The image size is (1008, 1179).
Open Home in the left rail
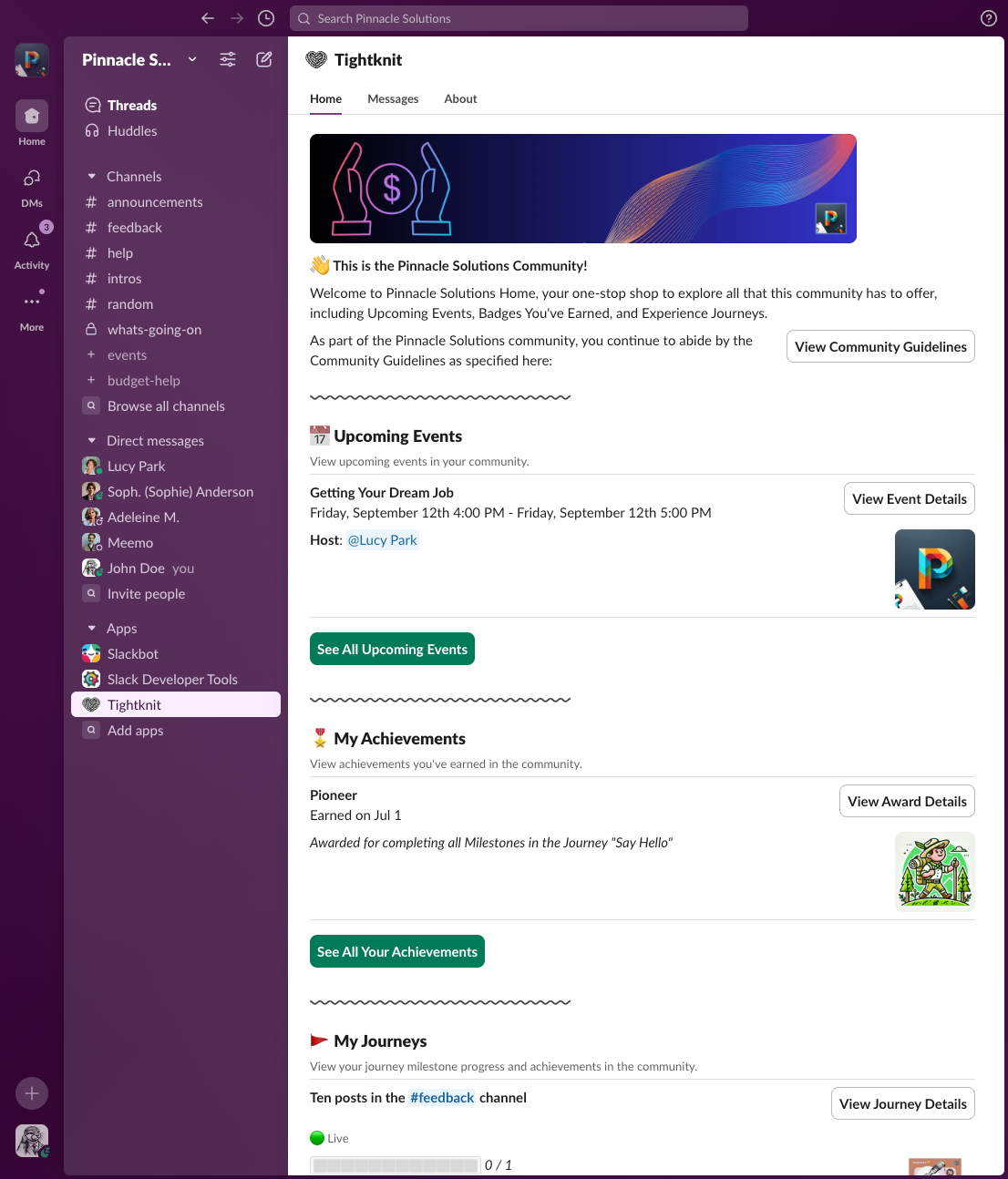[x=32, y=123]
